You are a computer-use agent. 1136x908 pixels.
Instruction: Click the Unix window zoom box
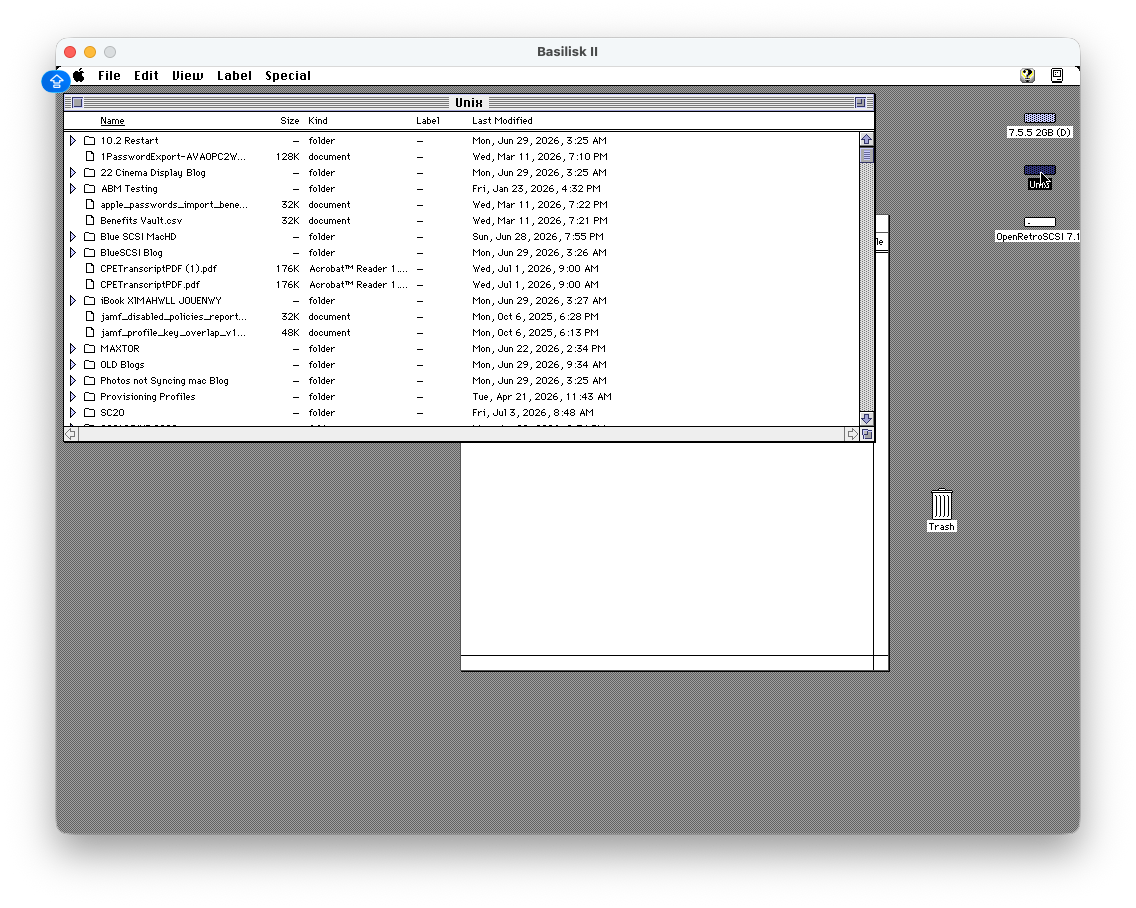pyautogui.click(x=860, y=103)
